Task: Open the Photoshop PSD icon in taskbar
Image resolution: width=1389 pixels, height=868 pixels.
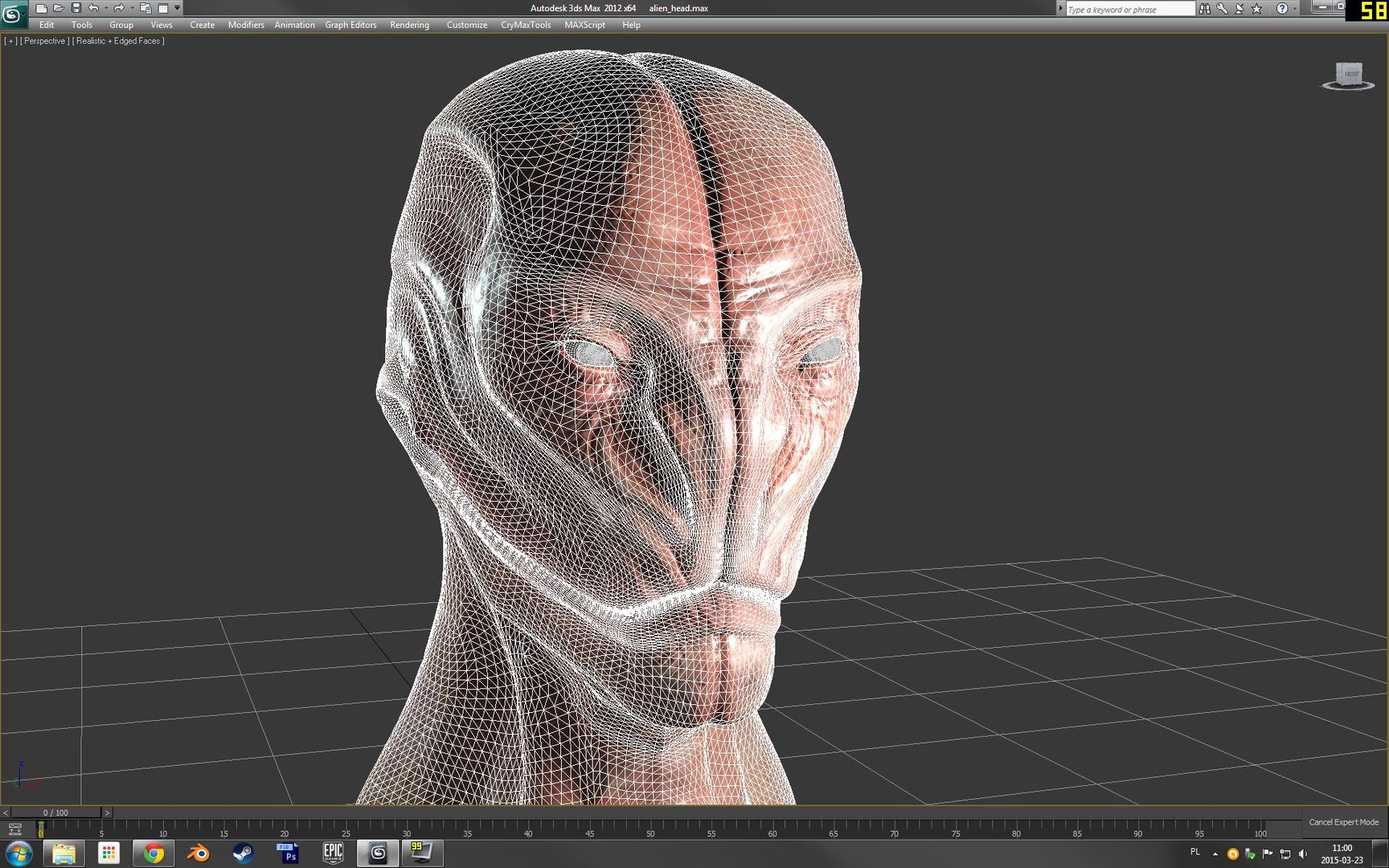Action: 288,854
